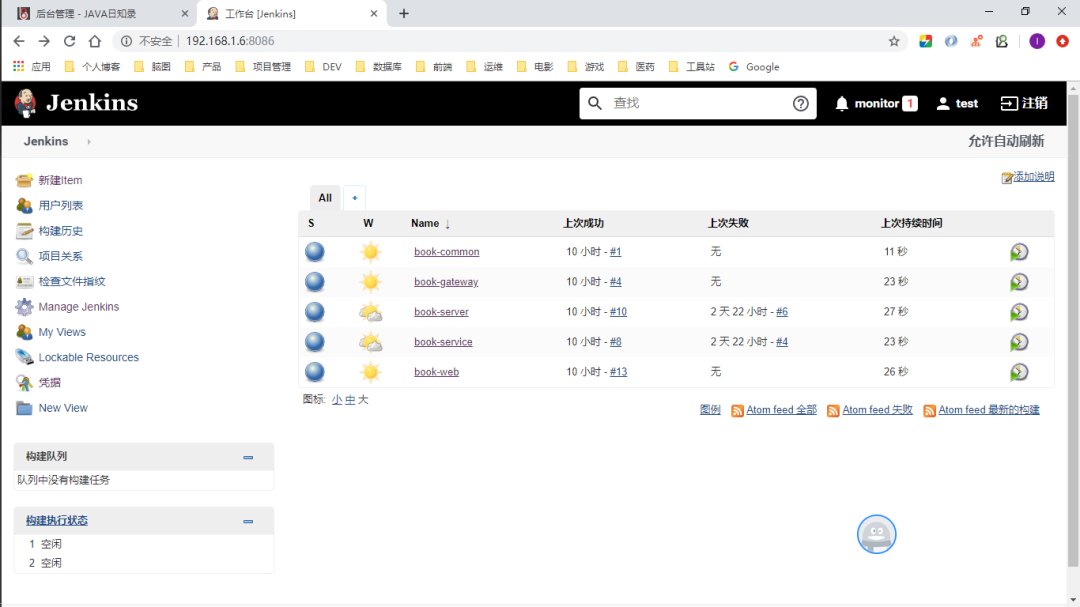Open the book-gateway job link
1080x607 pixels.
pos(446,282)
